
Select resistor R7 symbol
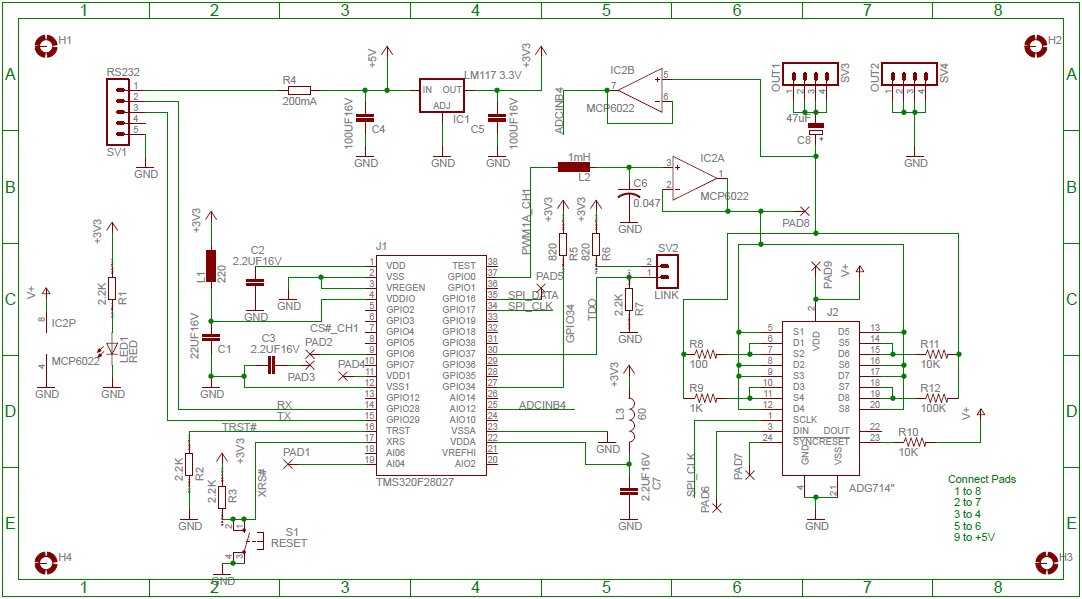coord(629,300)
